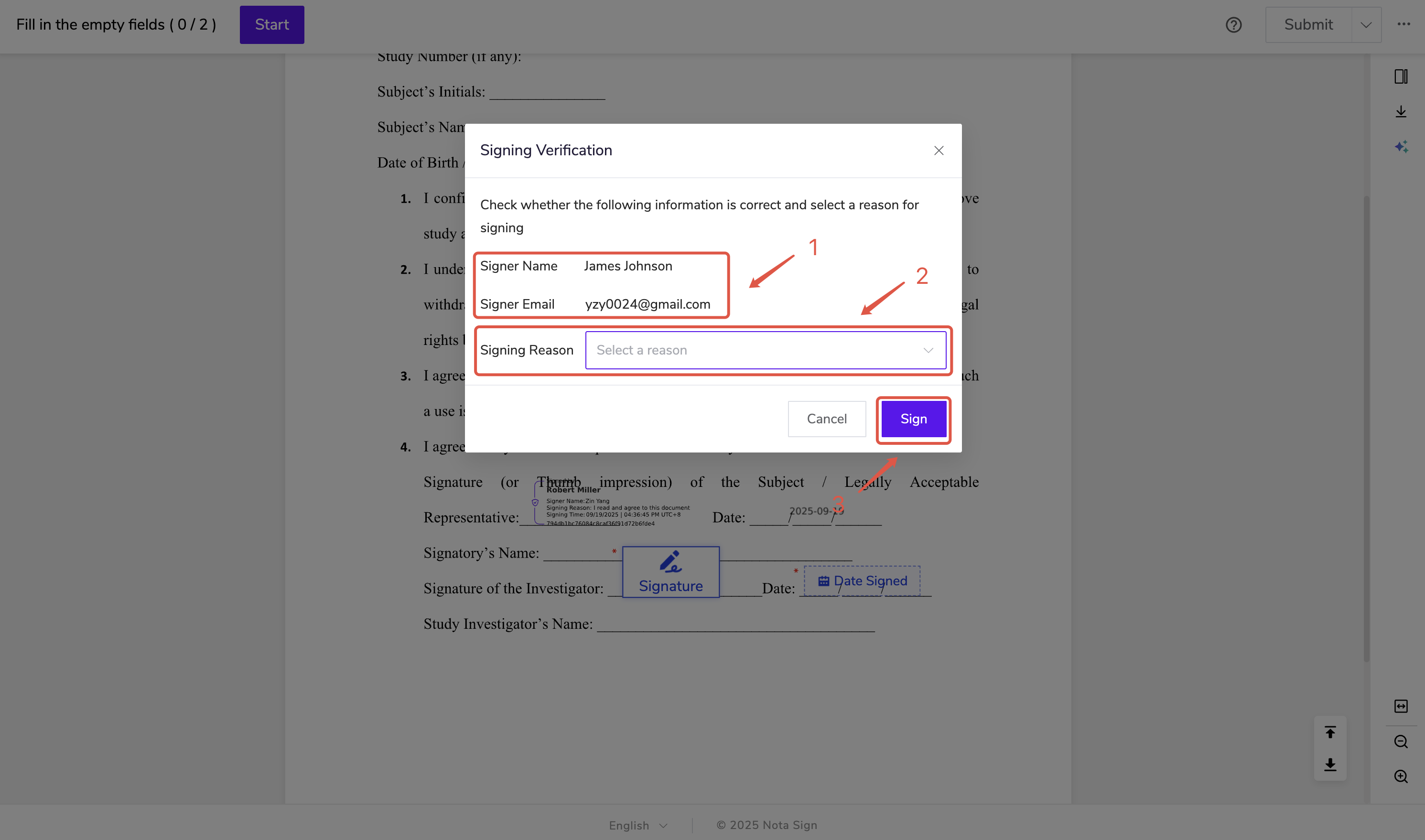Open the more options ellipsis menu
This screenshot has height=840, width=1425.
tap(1403, 24)
